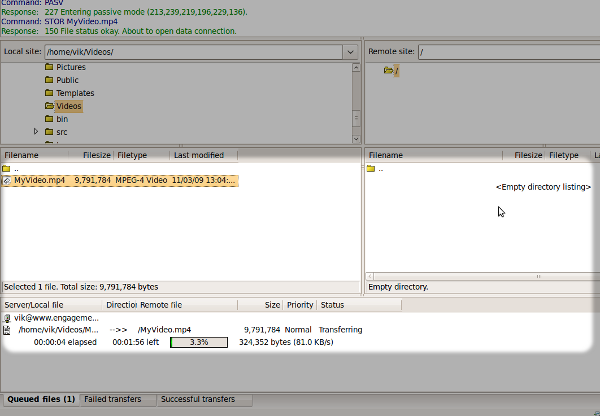This screenshot has height=416, width=600.
Task: Click the Templates folder icon
Action: point(49,93)
